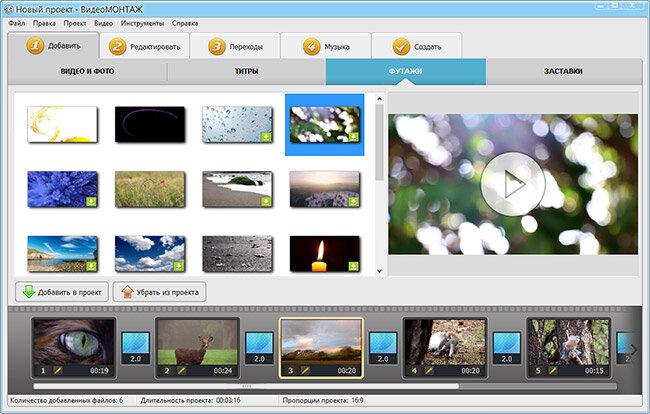Open the Файл menu
Screen dimensions: 650x414
coord(17,23)
